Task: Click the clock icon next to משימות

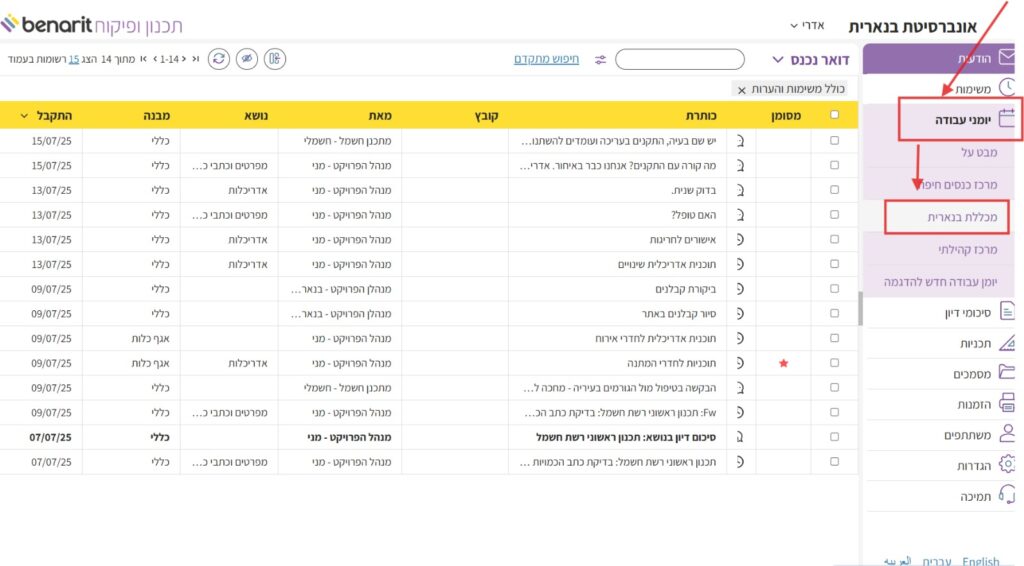Action: click(x=1006, y=88)
